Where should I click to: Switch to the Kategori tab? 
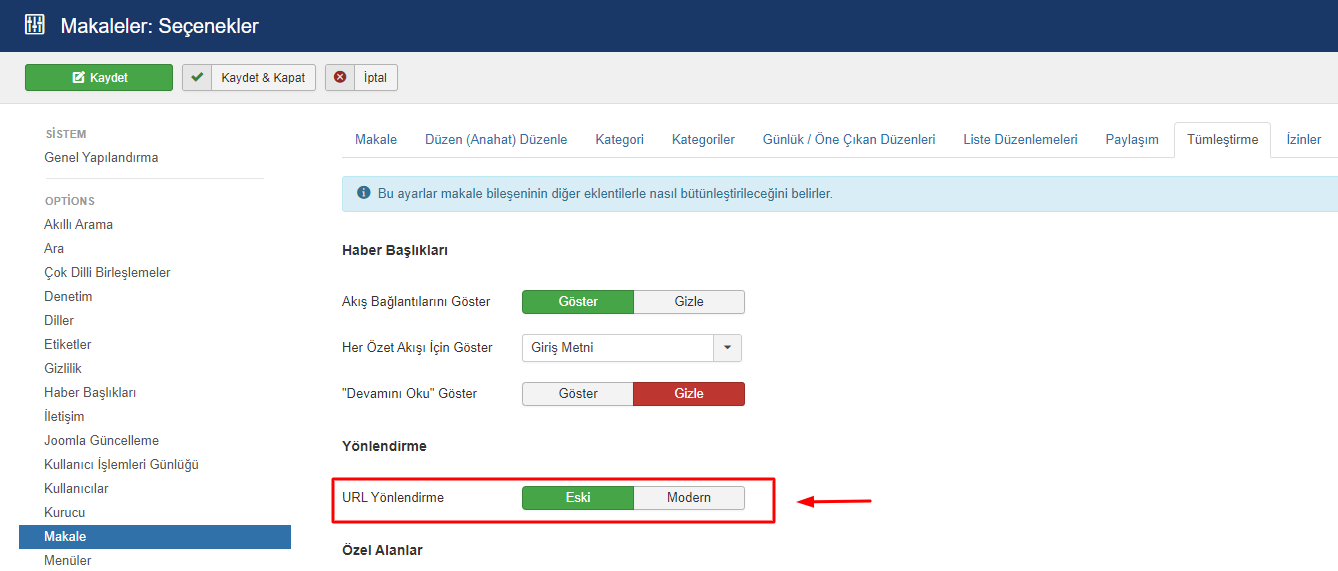pos(619,140)
